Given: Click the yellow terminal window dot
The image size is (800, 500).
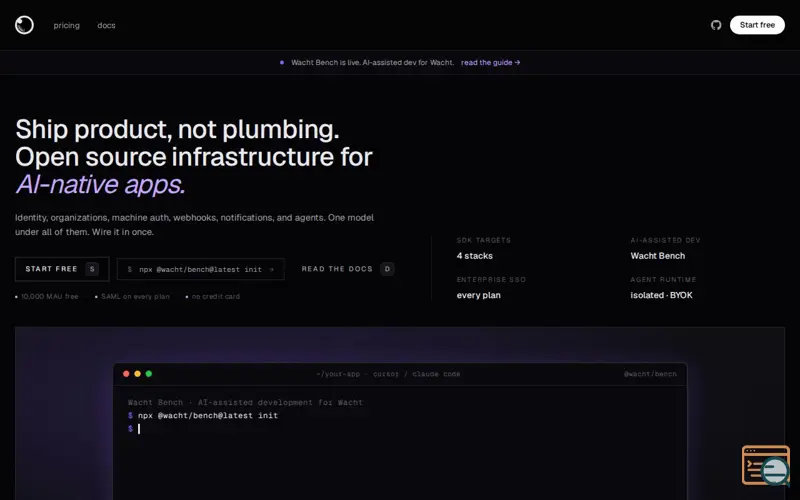Looking at the screenshot, I should click(137, 374).
